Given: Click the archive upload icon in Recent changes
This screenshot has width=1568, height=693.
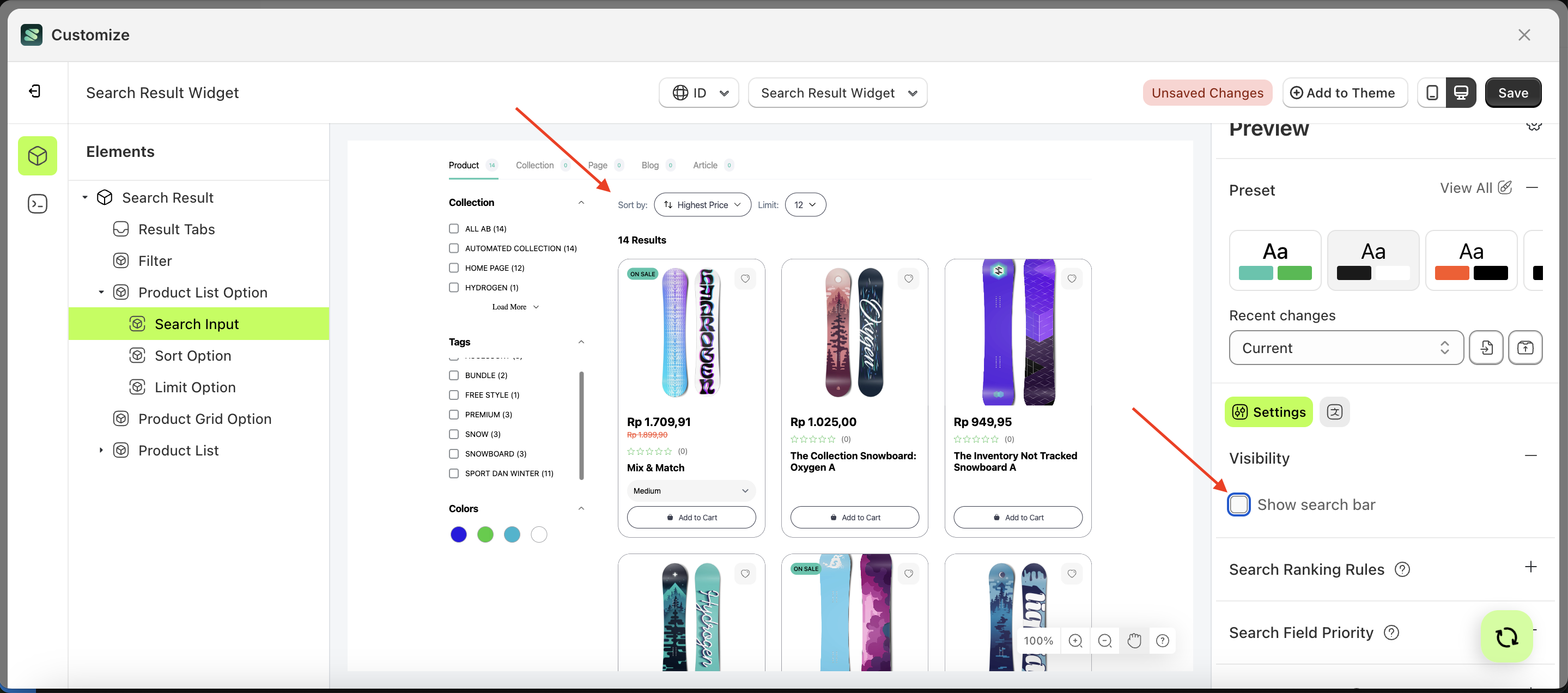Looking at the screenshot, I should point(1526,348).
